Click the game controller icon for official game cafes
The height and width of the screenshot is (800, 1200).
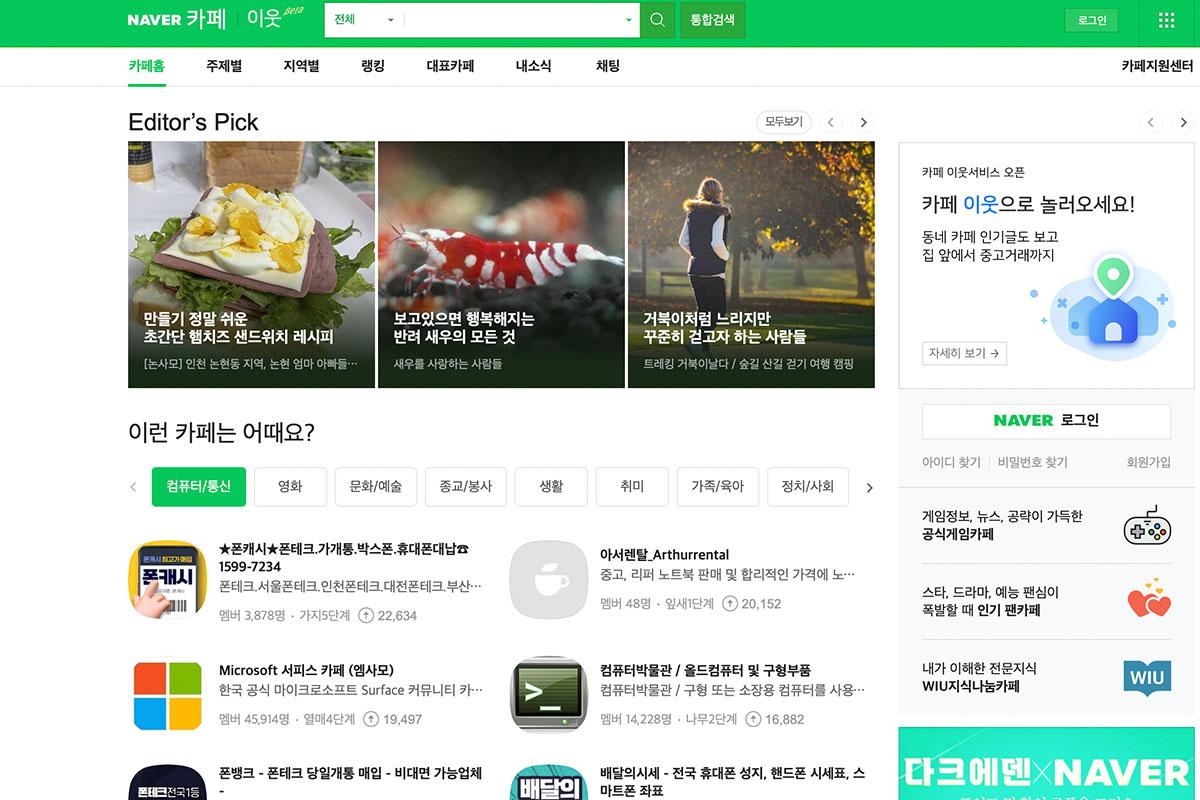coord(1146,525)
